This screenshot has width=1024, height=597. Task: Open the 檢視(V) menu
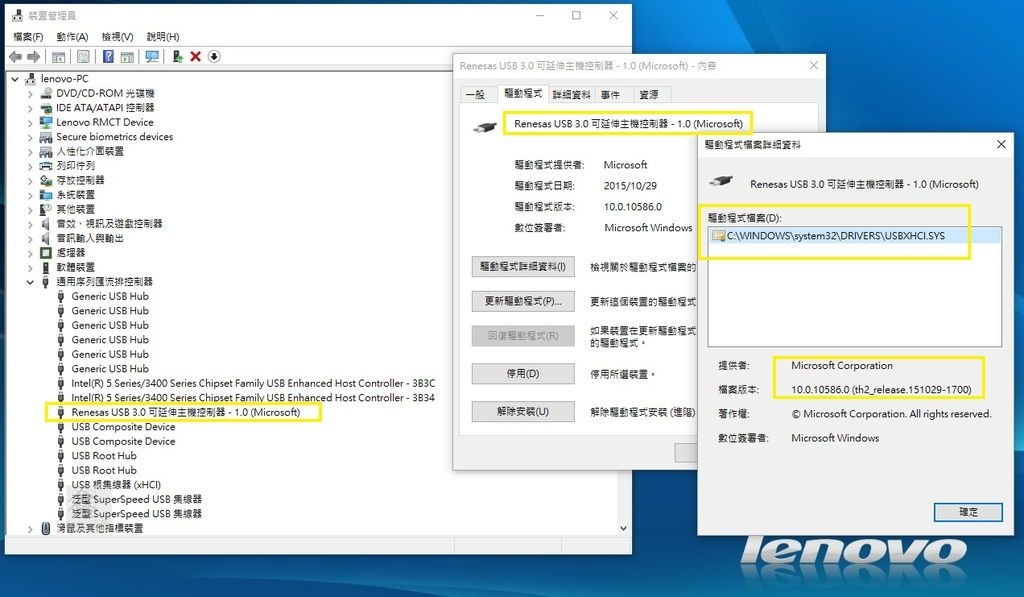pyautogui.click(x=118, y=37)
